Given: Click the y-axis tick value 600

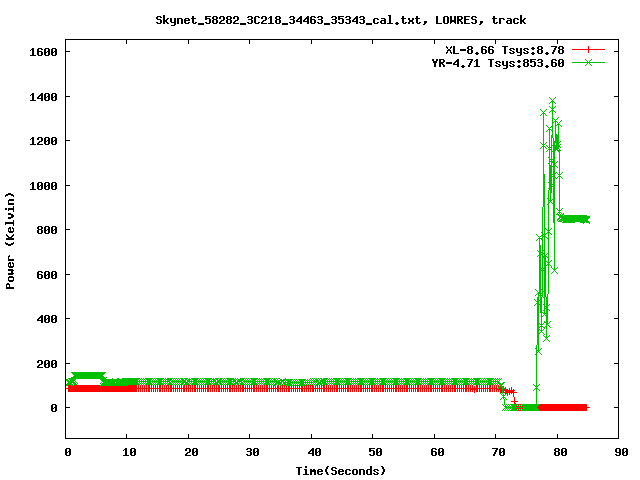Looking at the screenshot, I should (47, 275).
